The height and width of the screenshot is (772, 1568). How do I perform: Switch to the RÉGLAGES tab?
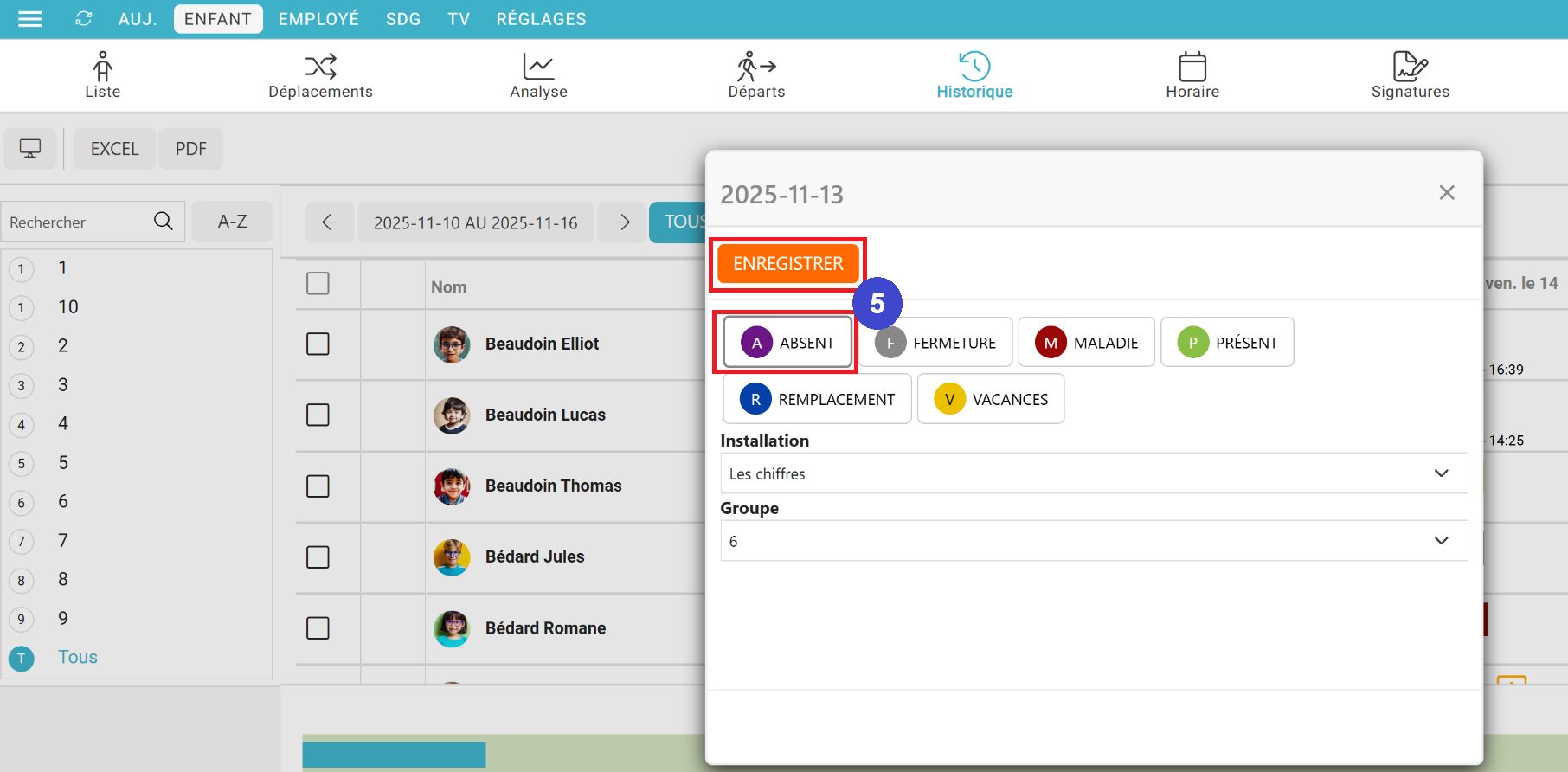click(541, 19)
